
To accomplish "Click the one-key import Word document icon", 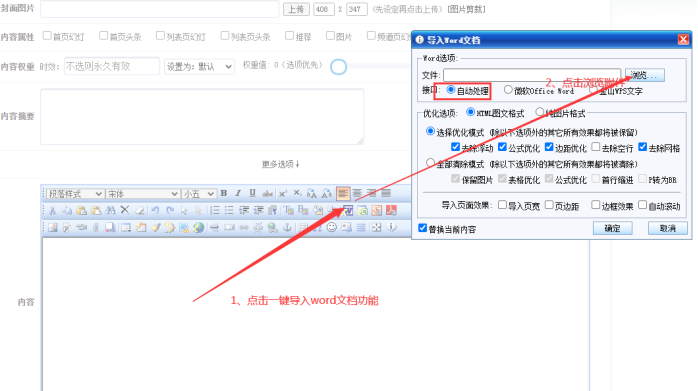I will click(x=348, y=210).
